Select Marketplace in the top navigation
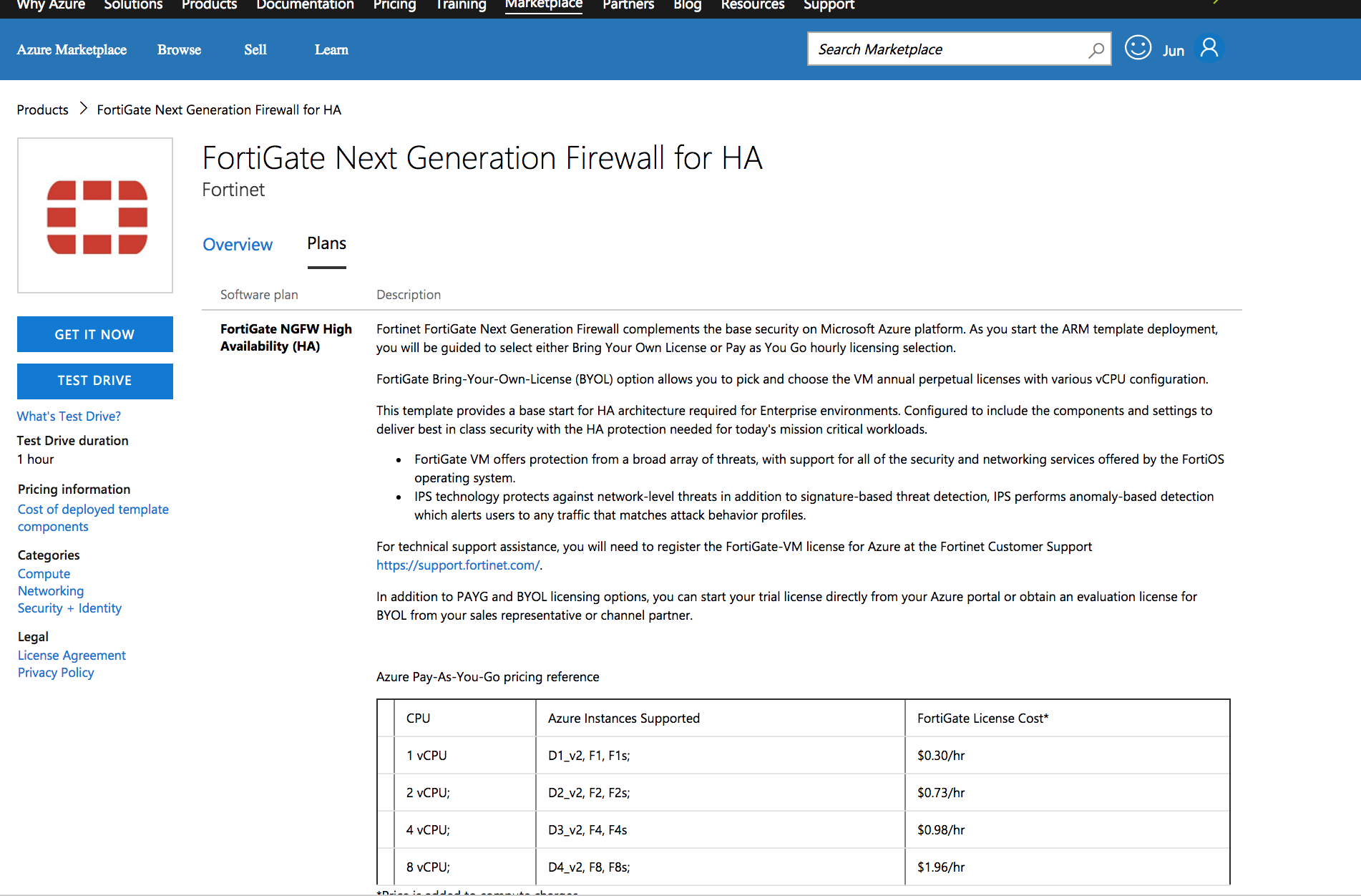The width and height of the screenshot is (1361, 896). coord(544,5)
